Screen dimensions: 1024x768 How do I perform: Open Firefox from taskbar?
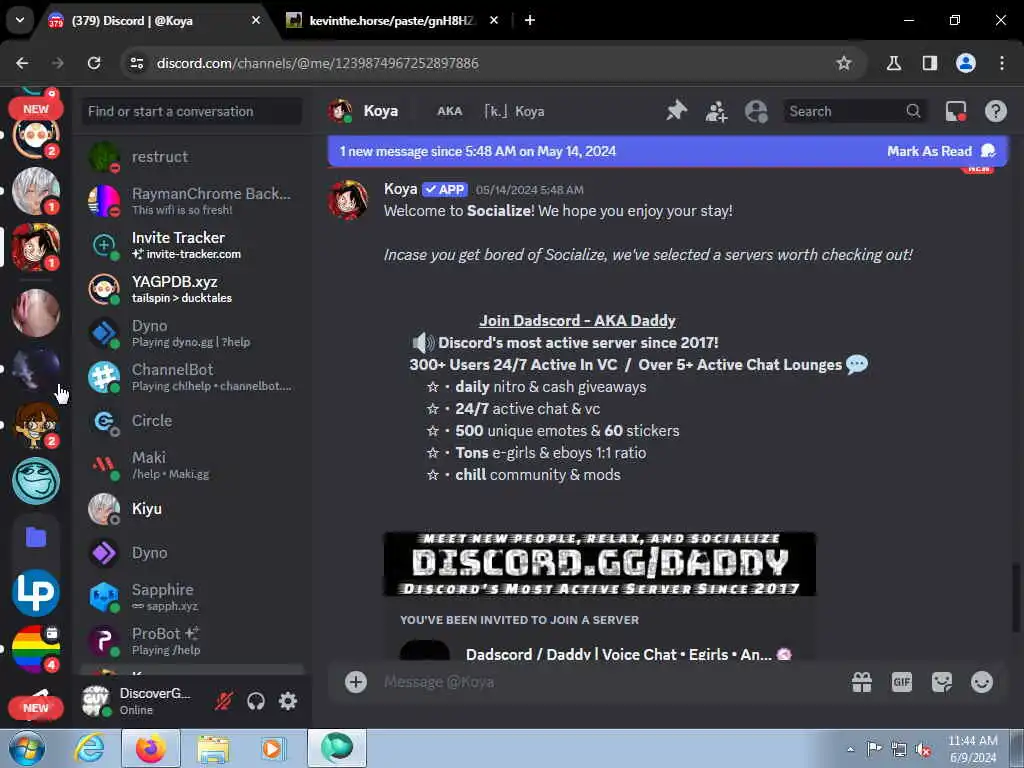151,748
